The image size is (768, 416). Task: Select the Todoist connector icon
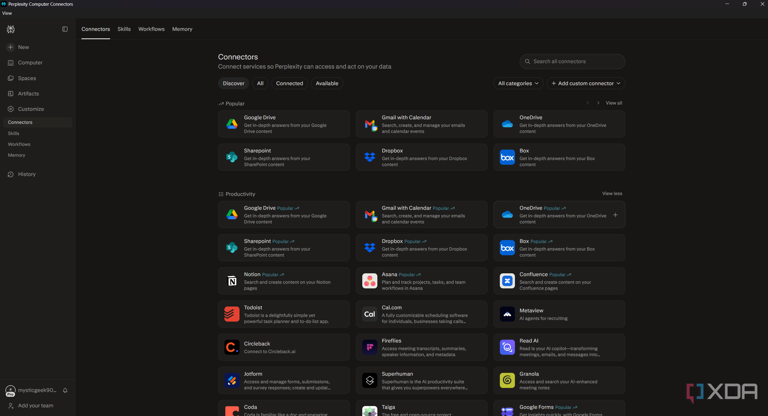tap(232, 314)
